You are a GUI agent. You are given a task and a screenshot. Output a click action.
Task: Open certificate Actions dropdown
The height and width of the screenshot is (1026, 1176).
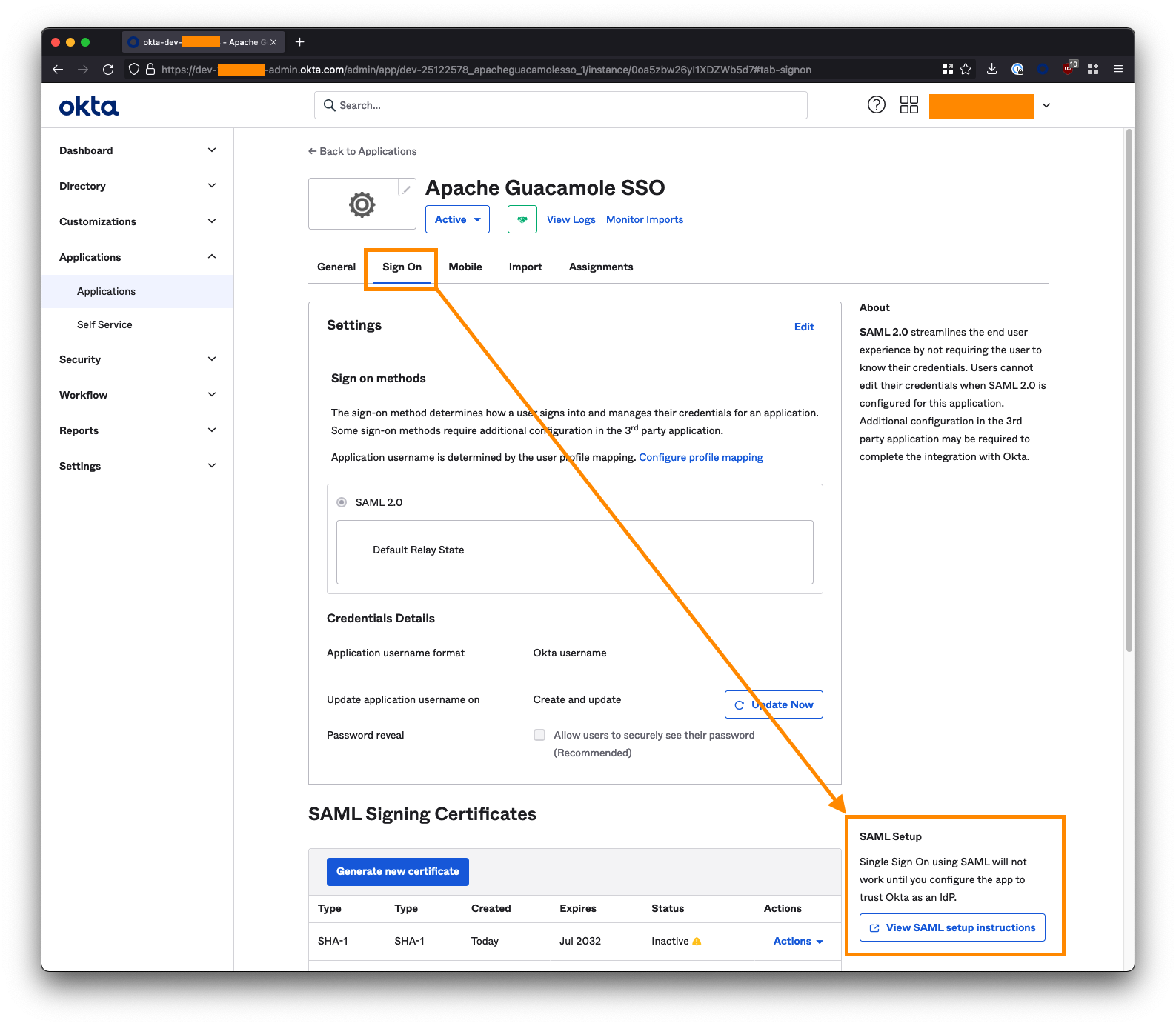click(797, 941)
